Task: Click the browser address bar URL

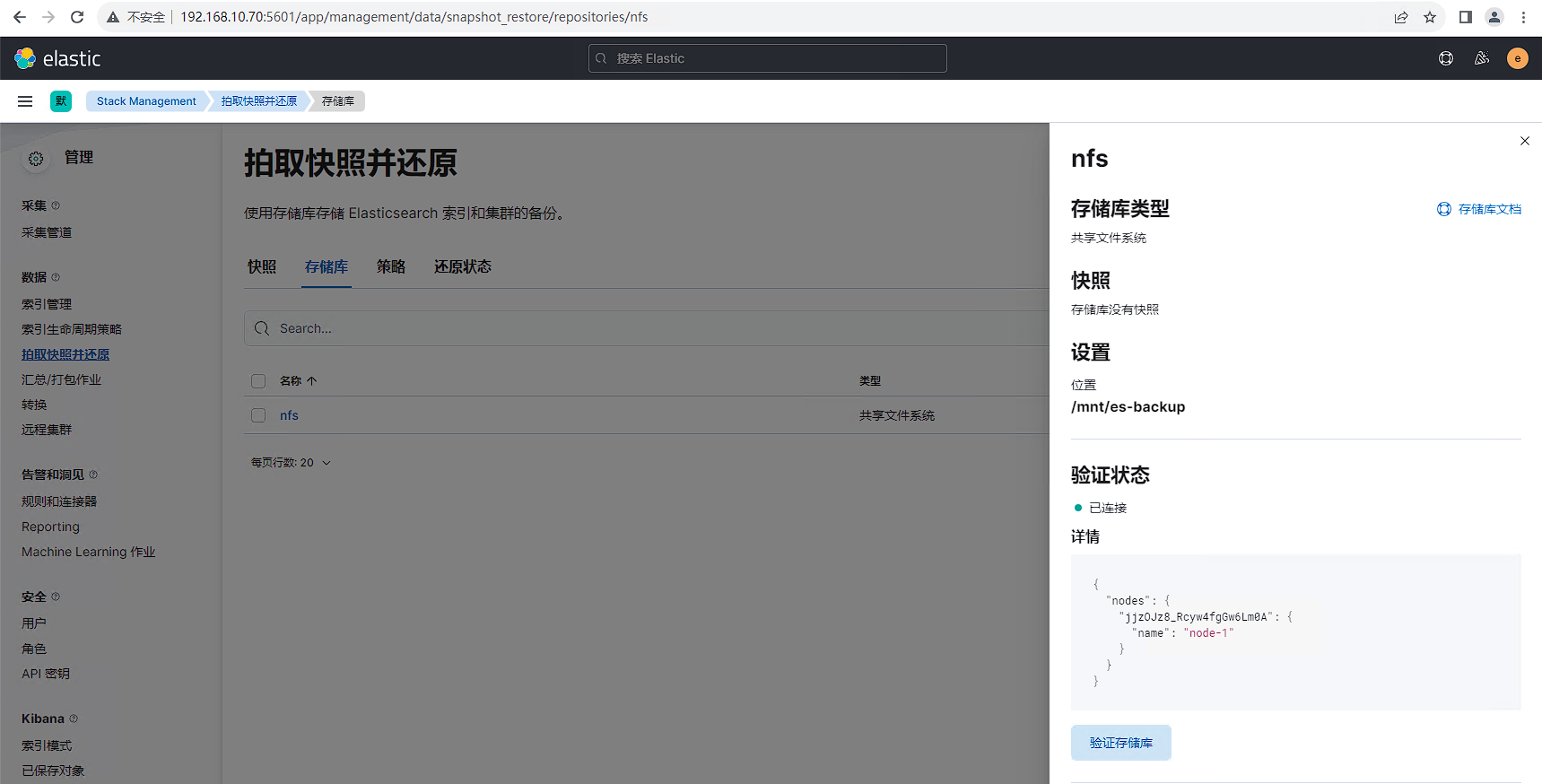Action: [x=414, y=17]
